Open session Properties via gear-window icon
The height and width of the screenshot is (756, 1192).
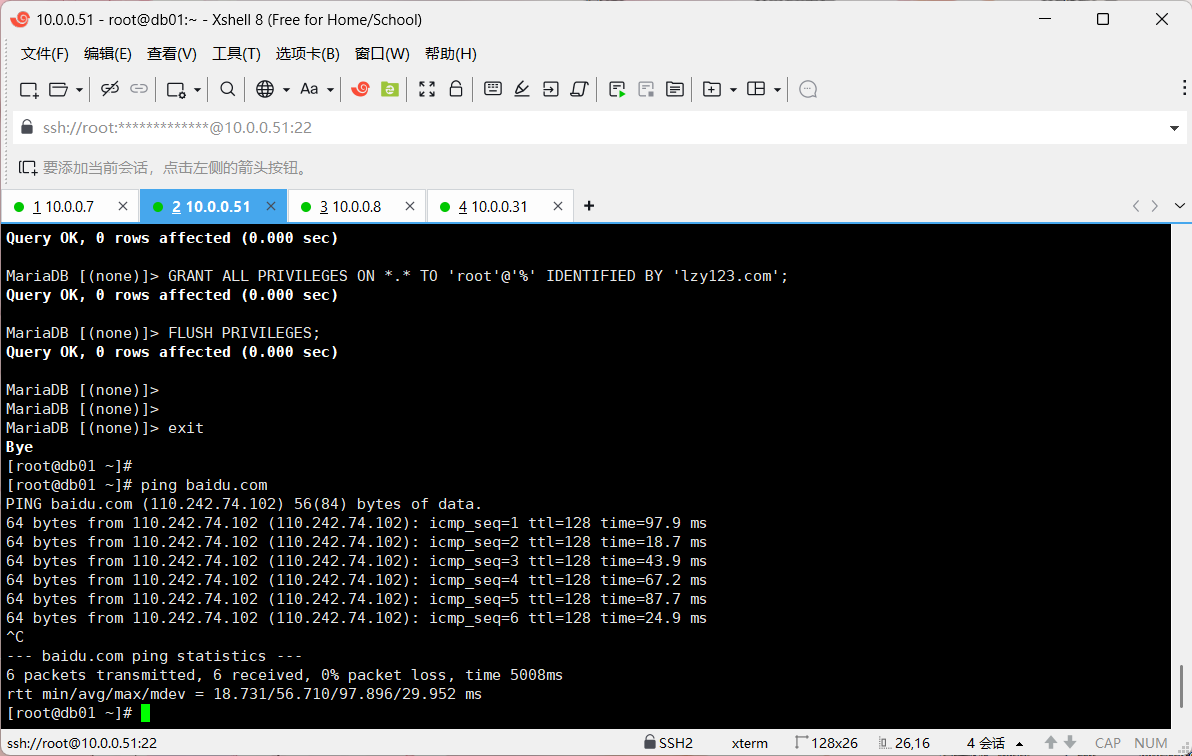(x=176, y=90)
